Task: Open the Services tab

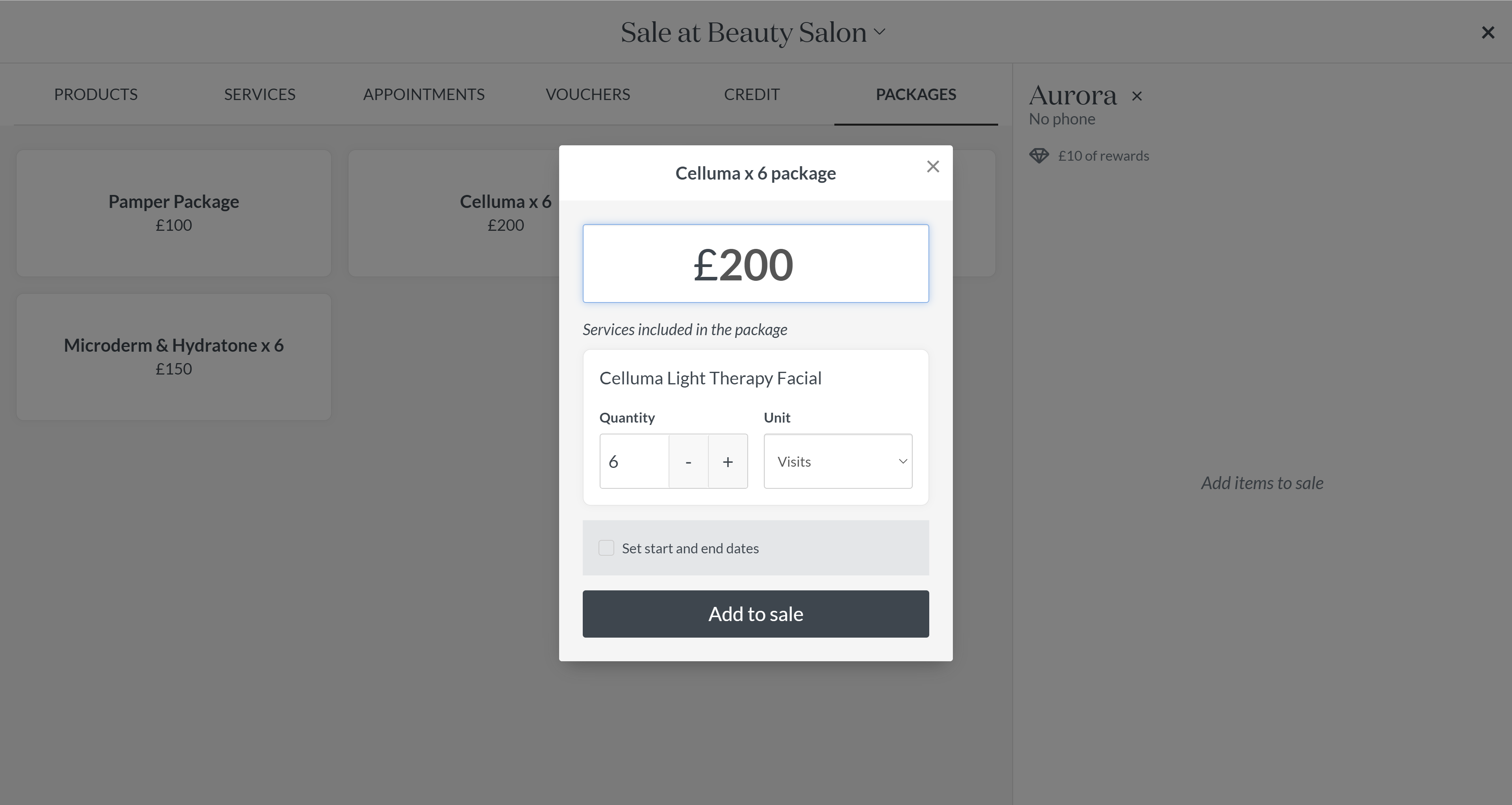Action: point(259,95)
